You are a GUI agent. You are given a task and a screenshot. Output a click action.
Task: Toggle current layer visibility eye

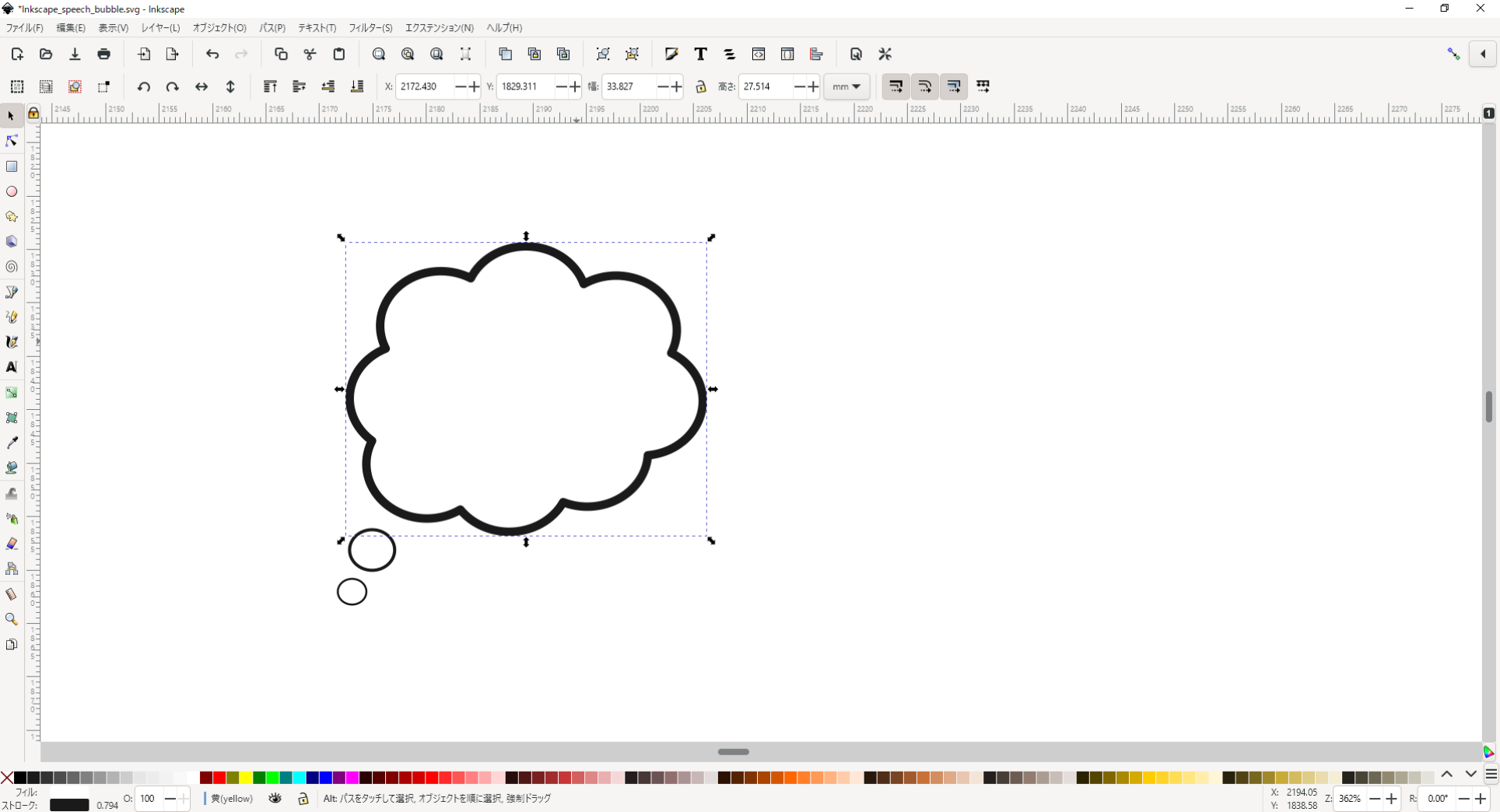pos(275,798)
